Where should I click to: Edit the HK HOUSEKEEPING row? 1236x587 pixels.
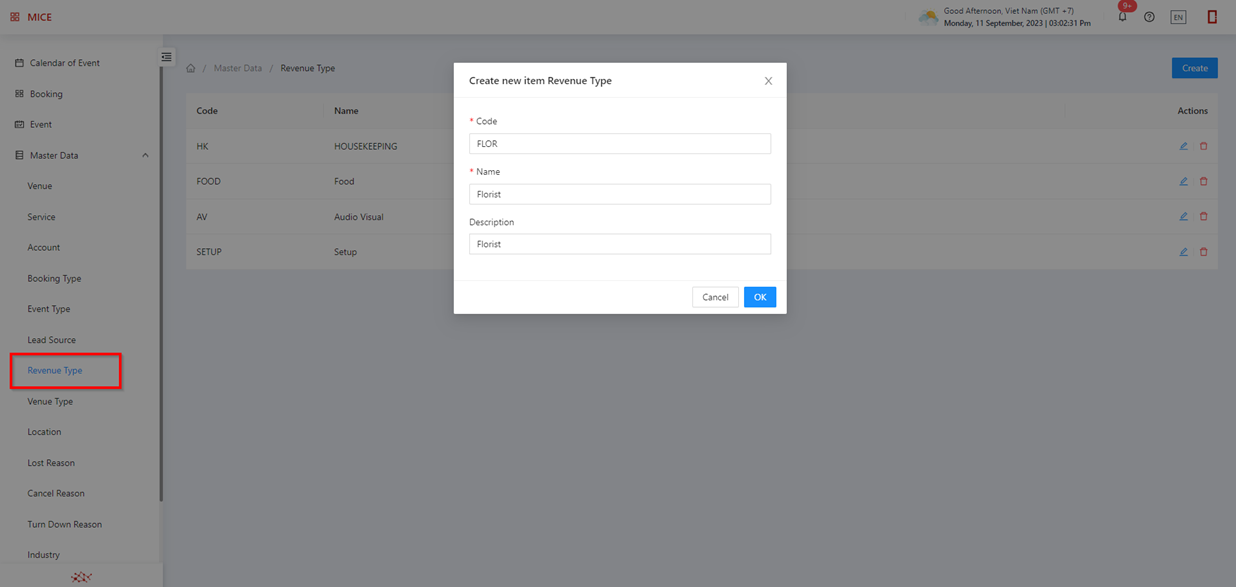tap(1183, 146)
